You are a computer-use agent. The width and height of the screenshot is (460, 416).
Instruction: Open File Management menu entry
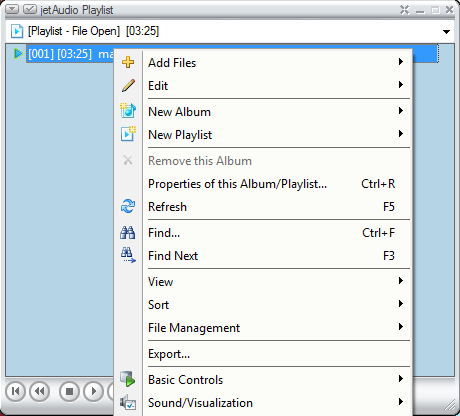(x=263, y=328)
